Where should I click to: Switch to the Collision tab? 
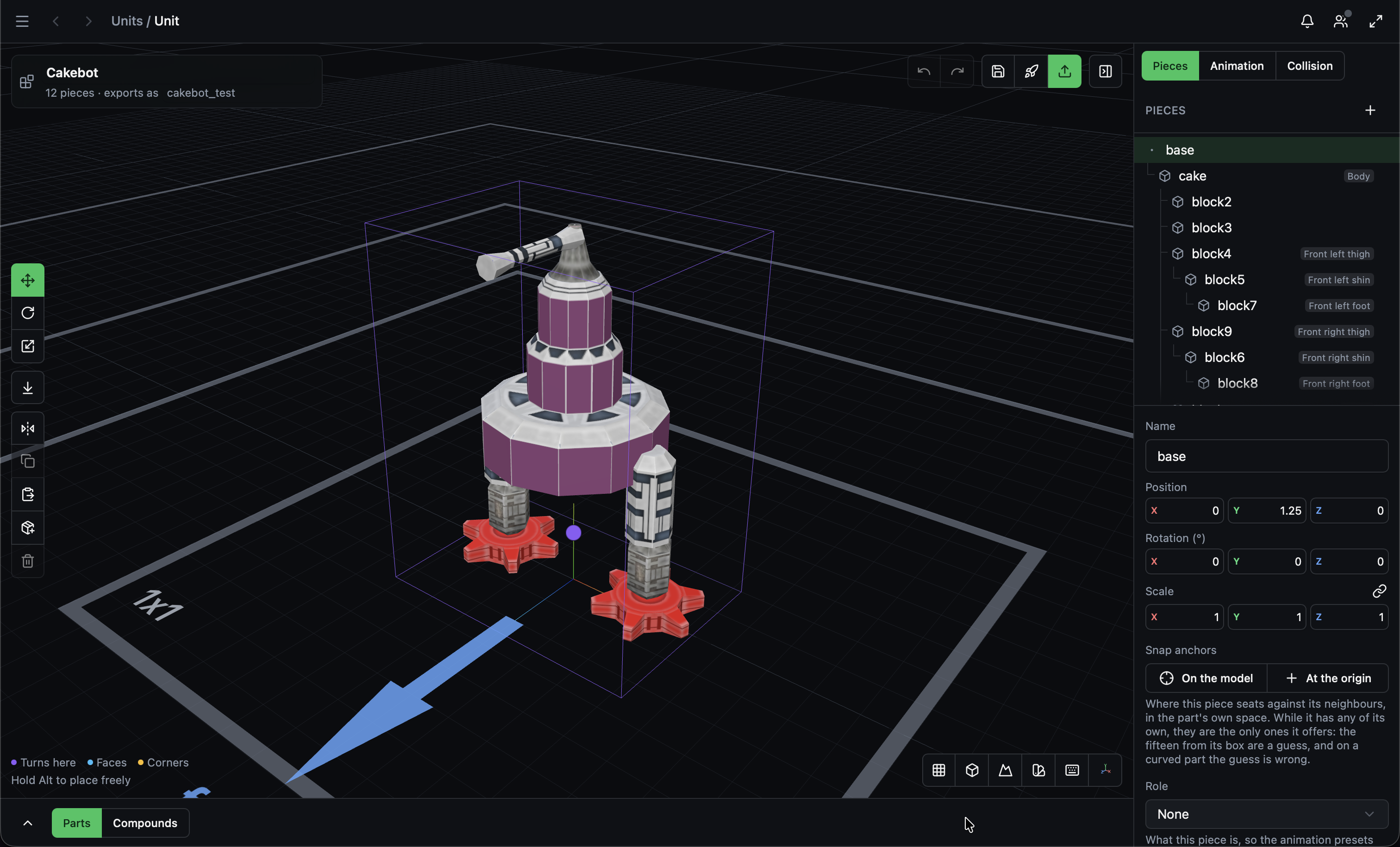click(x=1309, y=66)
